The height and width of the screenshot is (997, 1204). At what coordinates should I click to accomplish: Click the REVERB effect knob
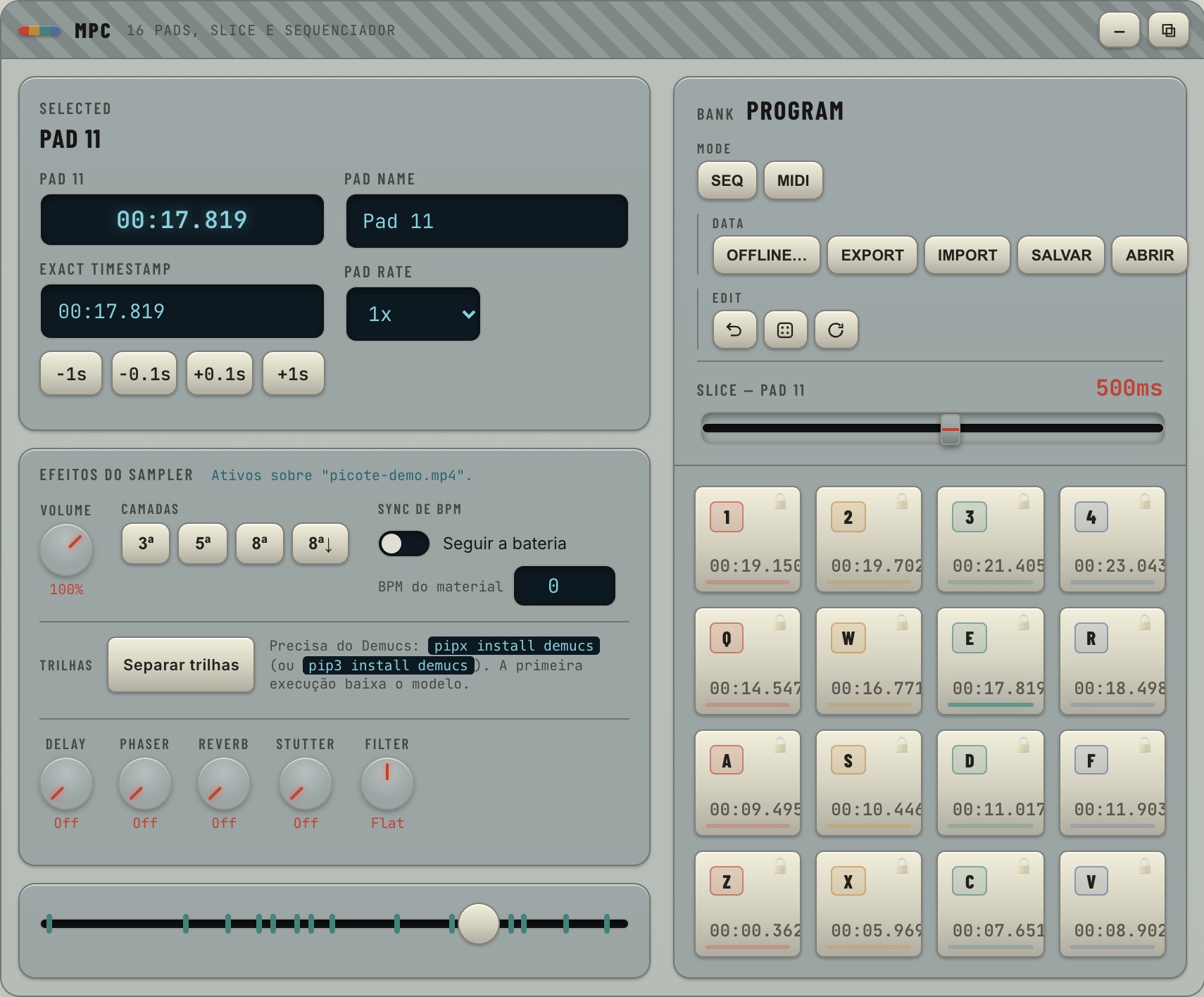(x=224, y=784)
